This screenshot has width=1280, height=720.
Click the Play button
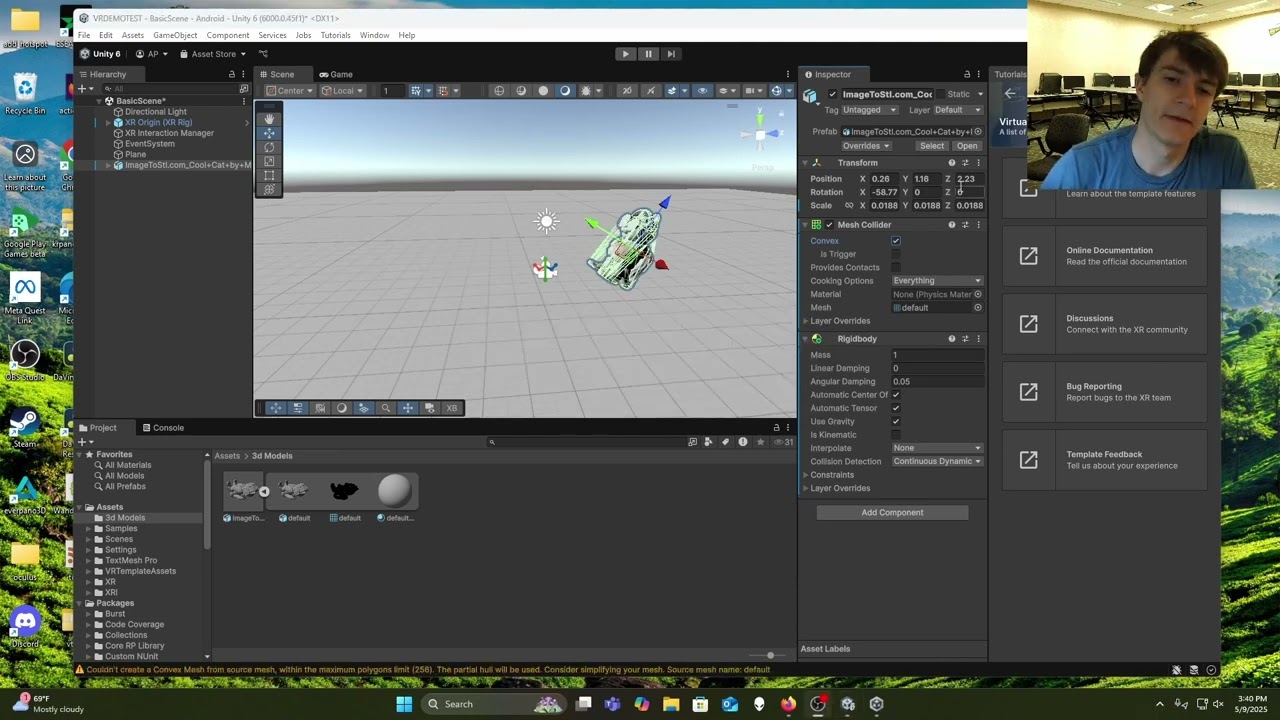(625, 54)
